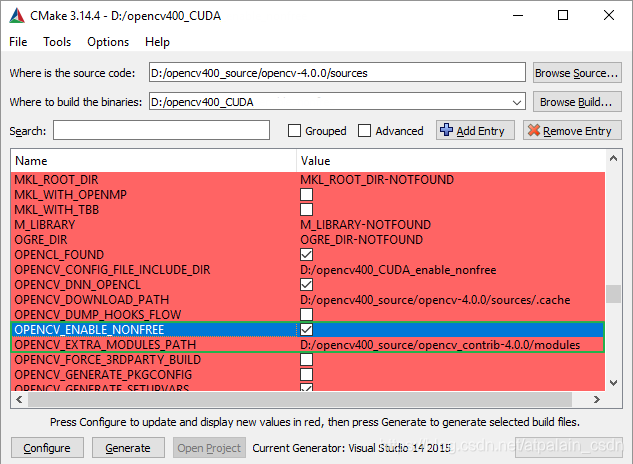Click the D:/opencv400_CUDA_enable_nonfree value
Screen dimensions: 633x464
point(398,270)
